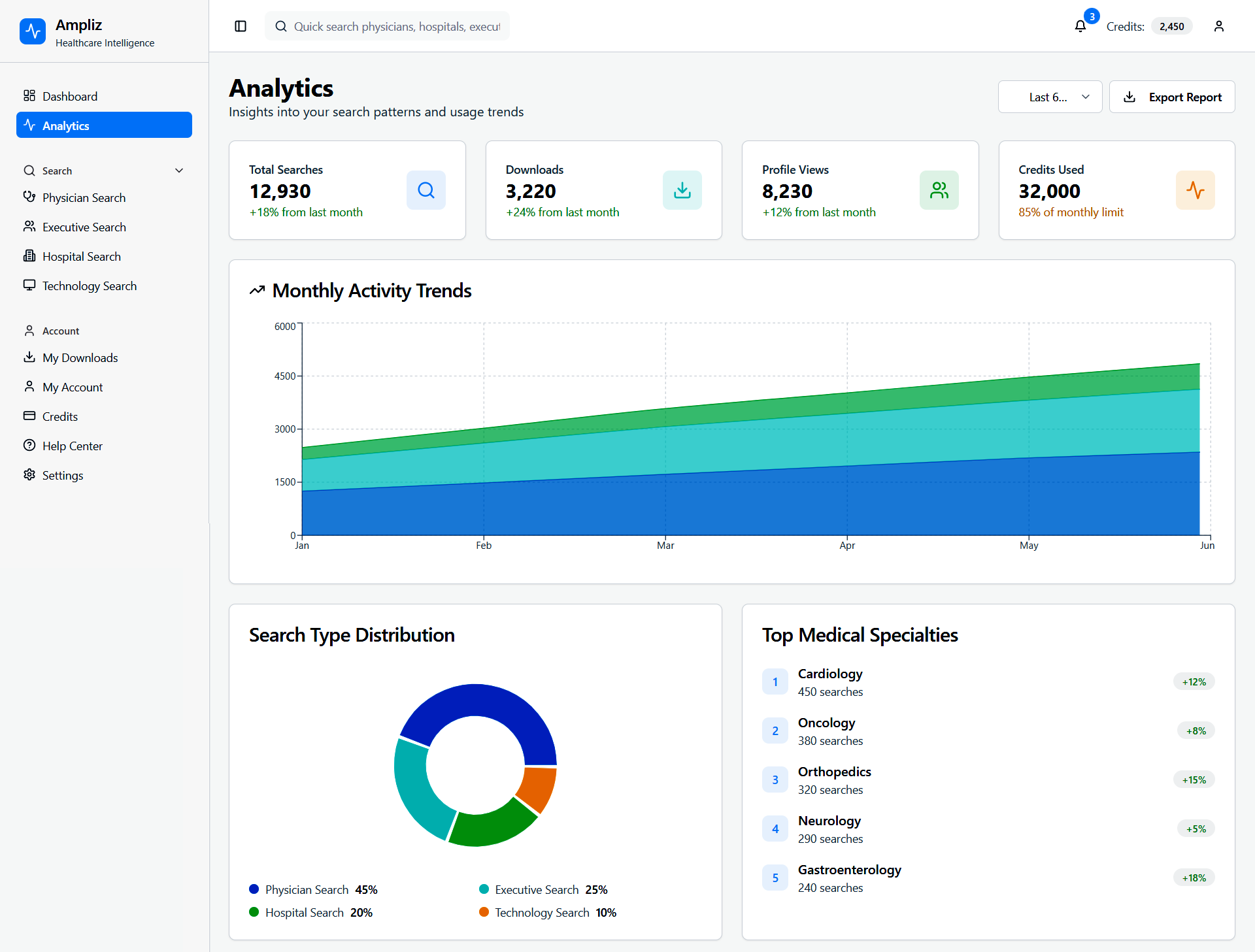This screenshot has width=1255, height=952.
Task: Collapse the Search section chevron
Action: [x=179, y=171]
